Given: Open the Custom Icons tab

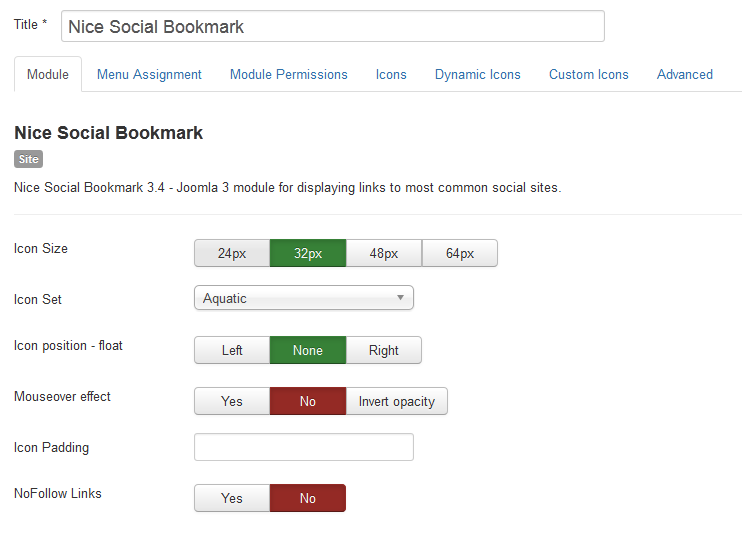Looking at the screenshot, I should 589,74.
